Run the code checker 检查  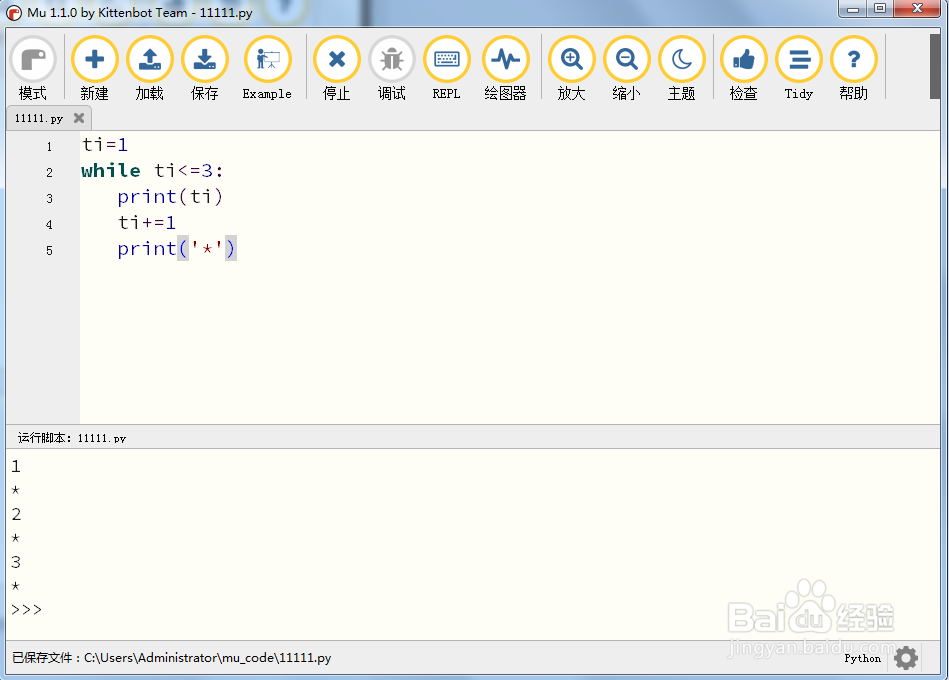(743, 60)
